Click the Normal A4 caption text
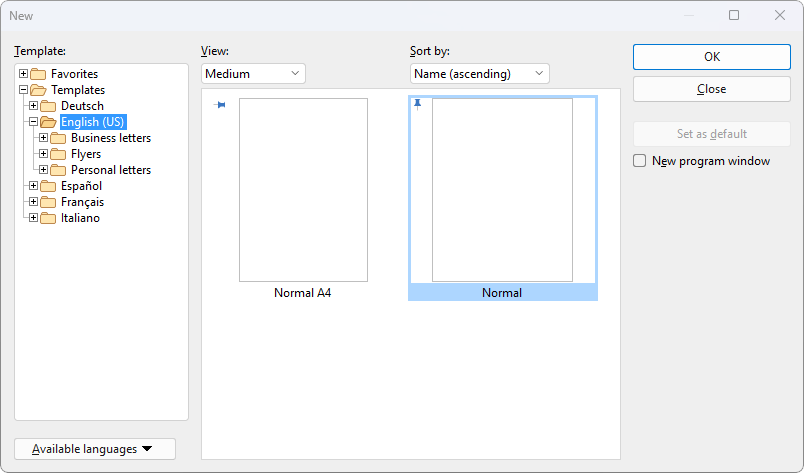The image size is (804, 473). tap(303, 293)
